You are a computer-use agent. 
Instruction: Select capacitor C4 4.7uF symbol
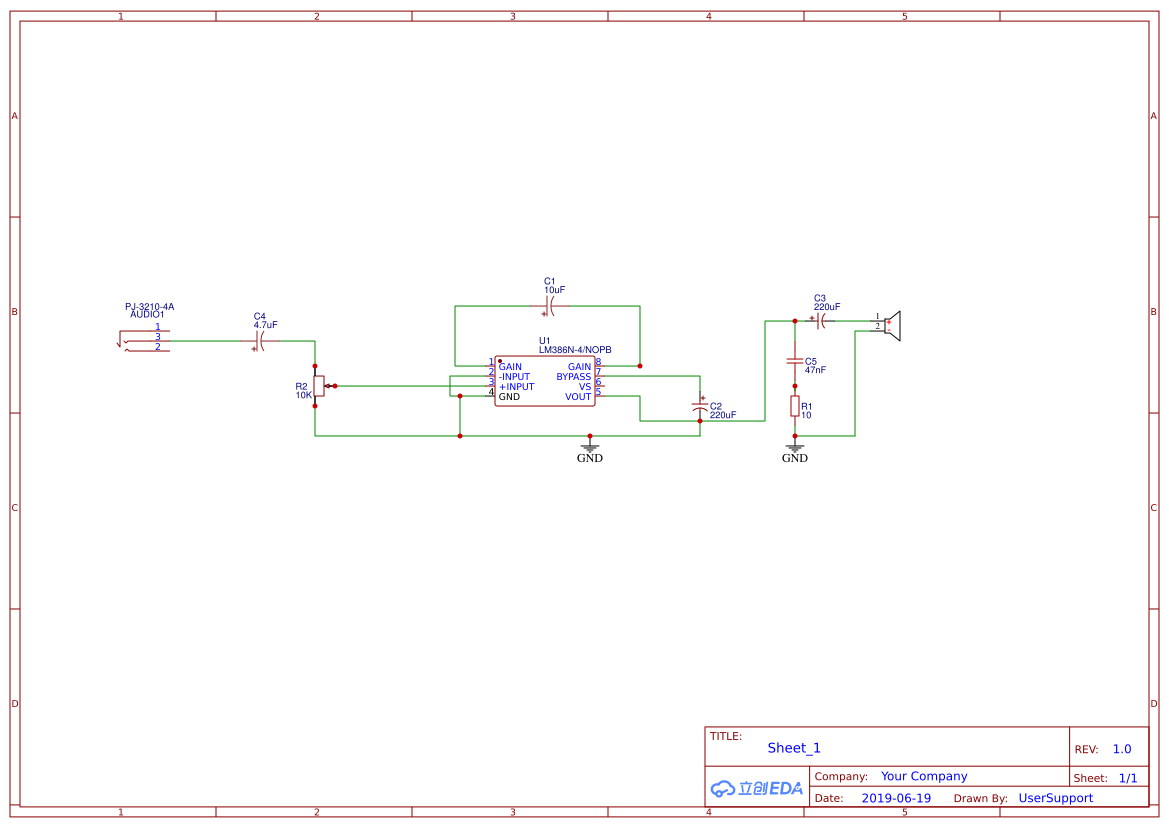259,341
